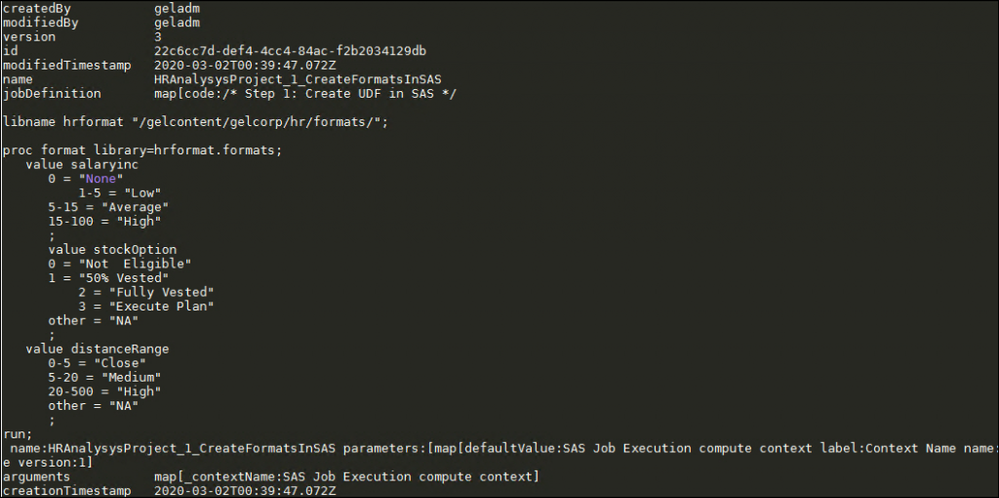
Task: Click the modifiedTimestamp value
Action: click(x=246, y=65)
